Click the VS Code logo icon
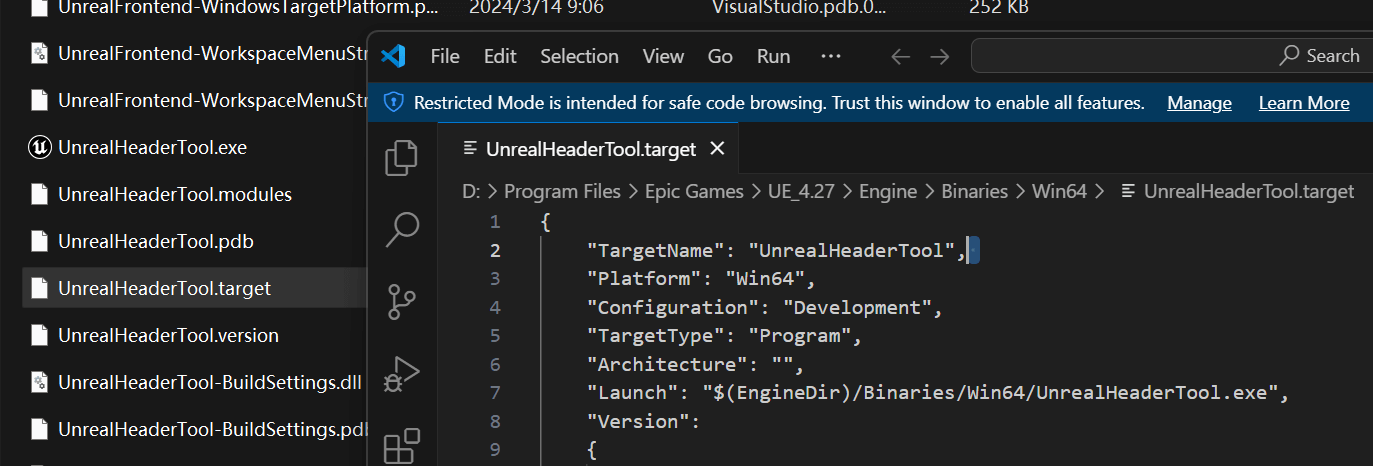 tap(393, 56)
